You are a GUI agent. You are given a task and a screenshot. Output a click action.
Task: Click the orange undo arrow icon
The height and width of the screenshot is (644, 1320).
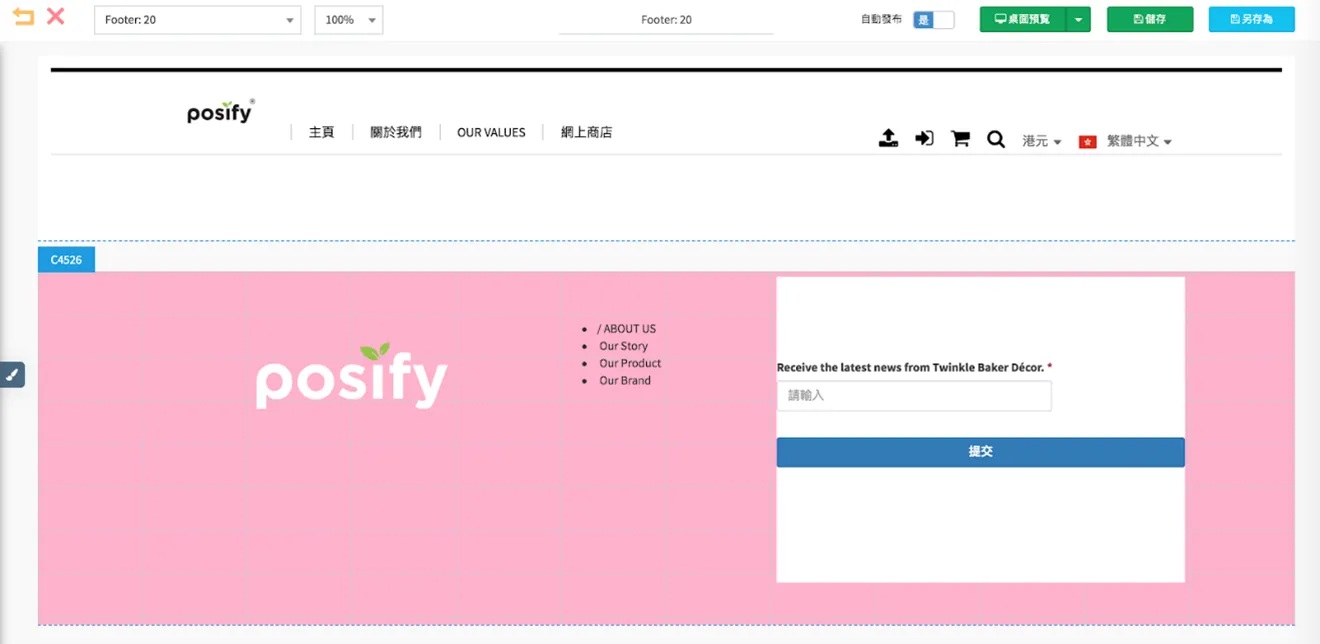[x=23, y=17]
